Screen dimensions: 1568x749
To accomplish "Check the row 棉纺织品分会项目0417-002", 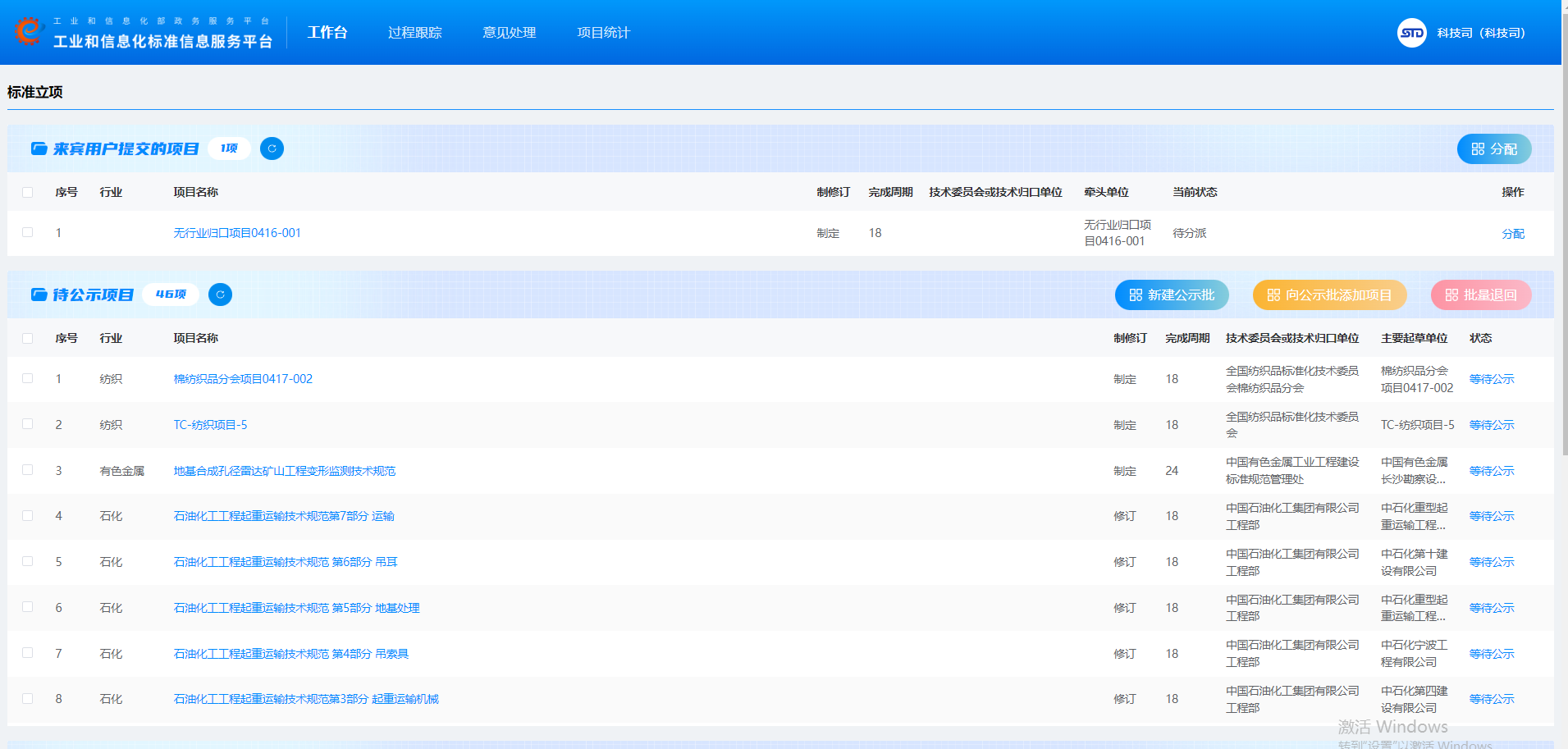I will [28, 379].
